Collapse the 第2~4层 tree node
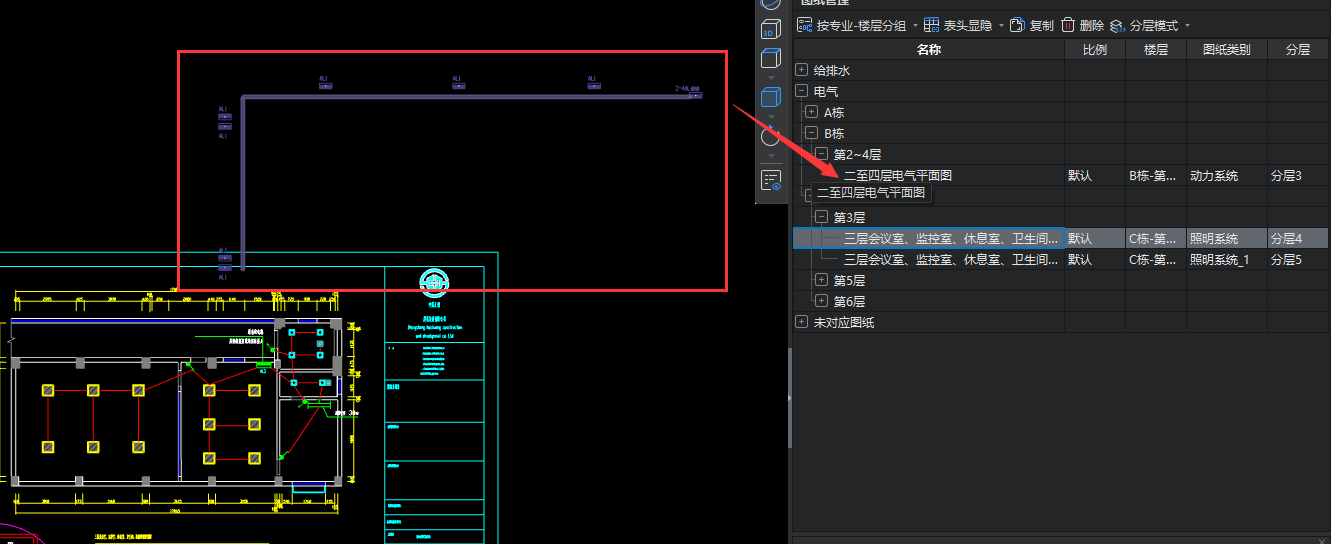 click(x=821, y=154)
